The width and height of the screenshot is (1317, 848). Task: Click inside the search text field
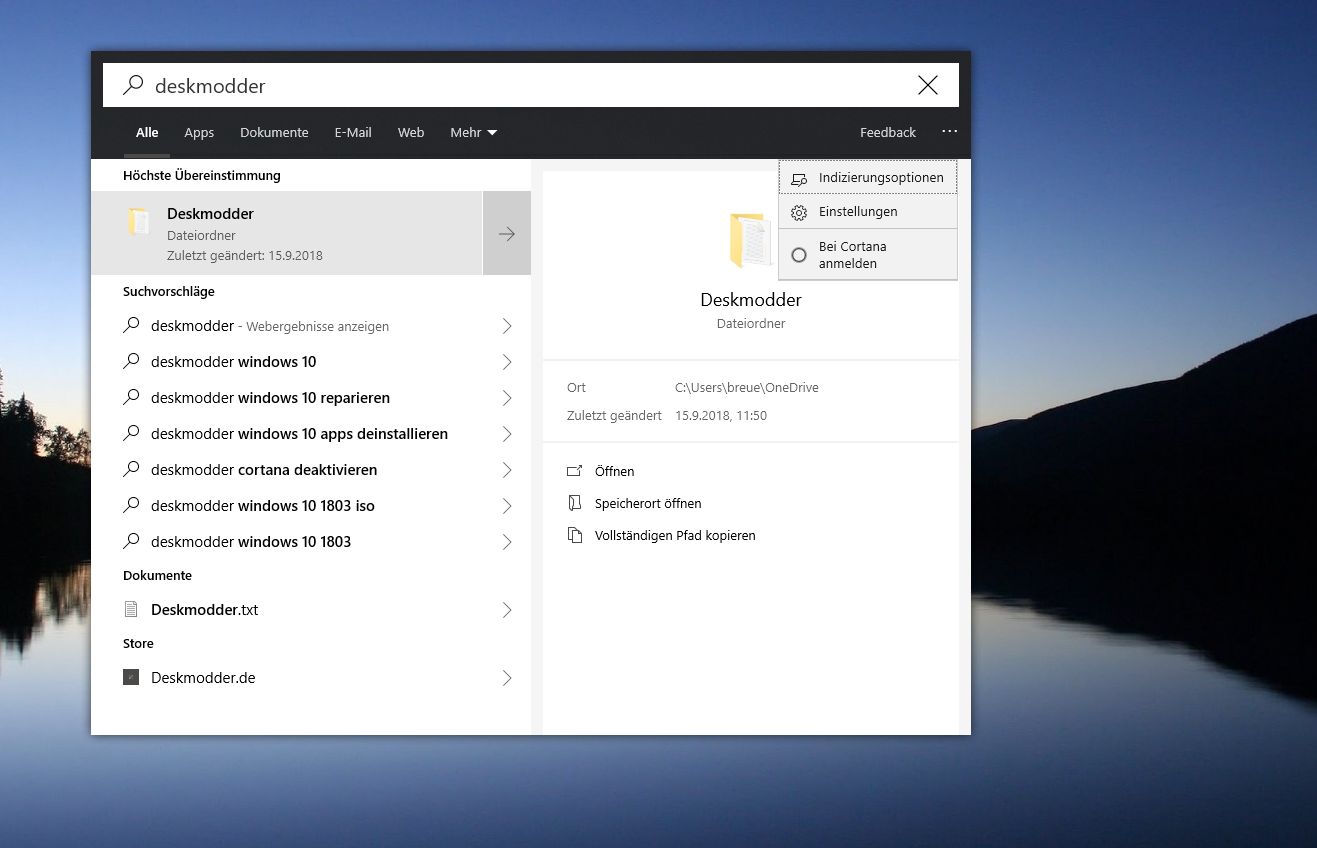pyautogui.click(x=531, y=85)
